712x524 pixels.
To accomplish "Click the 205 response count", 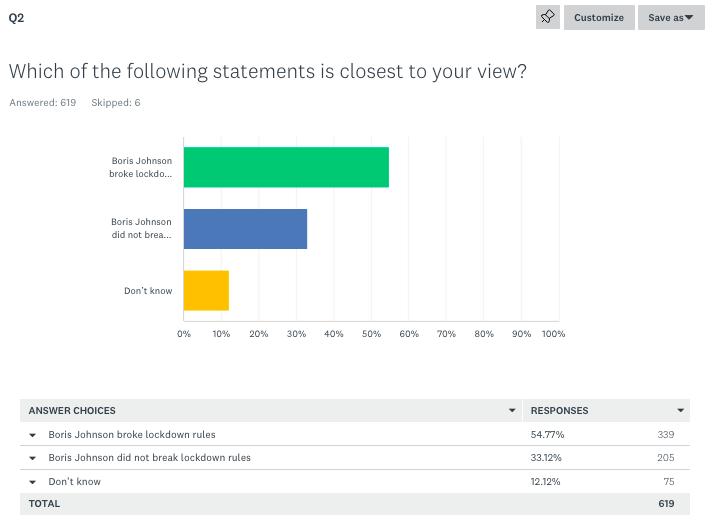I will [x=665, y=458].
